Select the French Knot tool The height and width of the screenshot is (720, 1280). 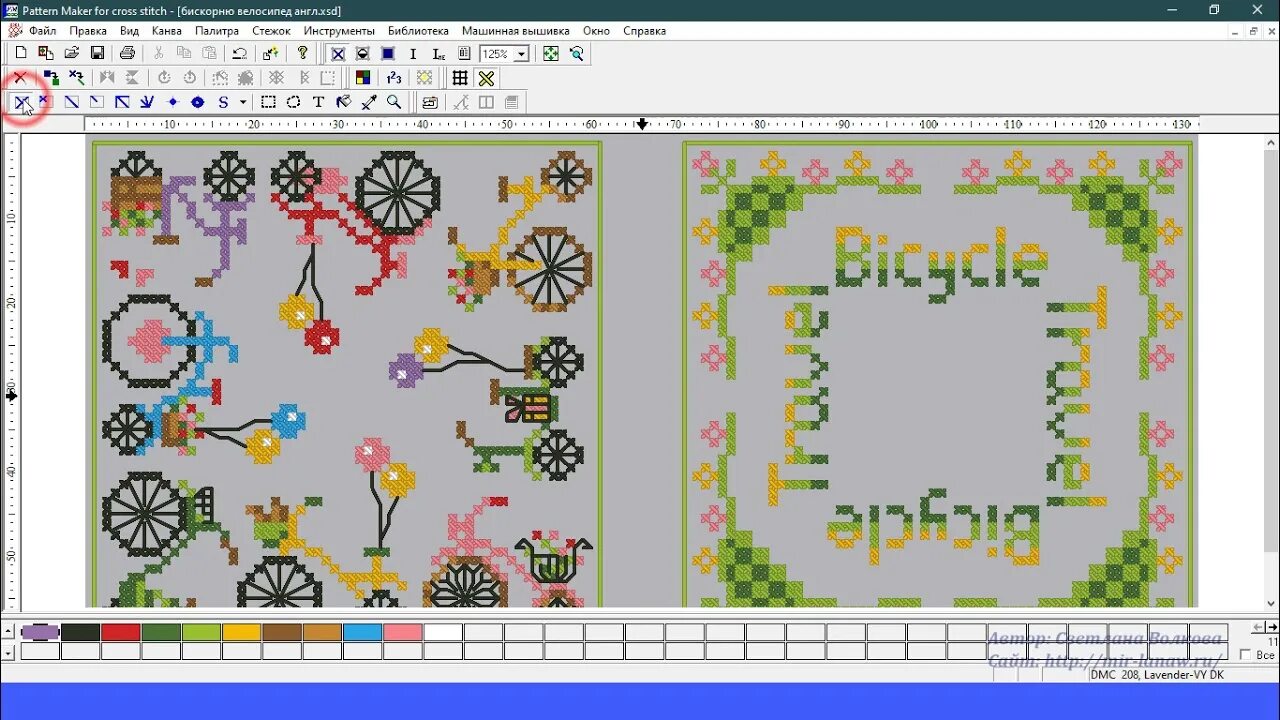[x=172, y=102]
